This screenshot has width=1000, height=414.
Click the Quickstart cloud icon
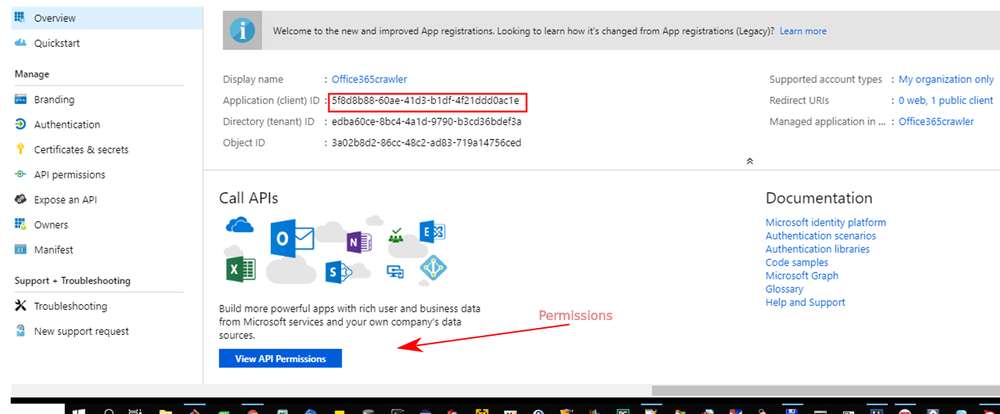[x=20, y=43]
